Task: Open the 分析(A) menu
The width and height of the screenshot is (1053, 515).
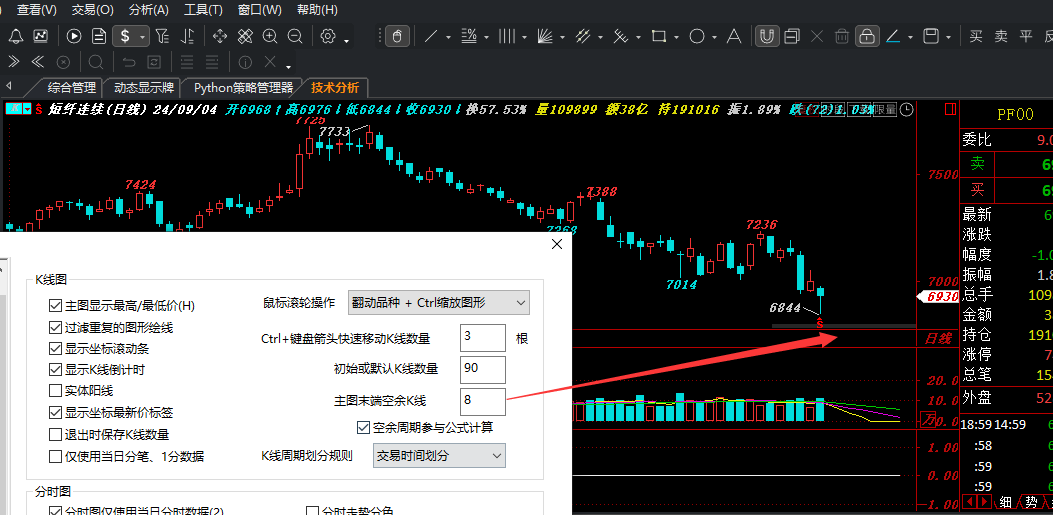Action: coord(148,10)
